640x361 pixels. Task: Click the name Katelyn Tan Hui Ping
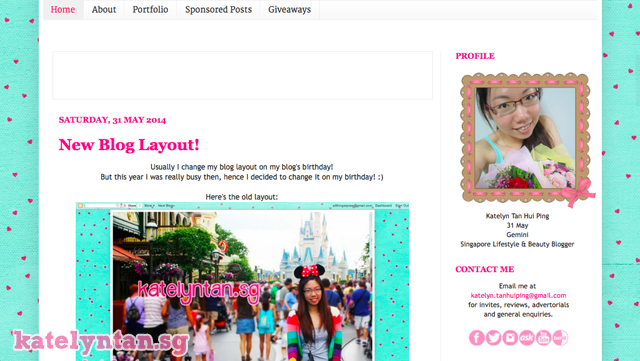(517, 216)
